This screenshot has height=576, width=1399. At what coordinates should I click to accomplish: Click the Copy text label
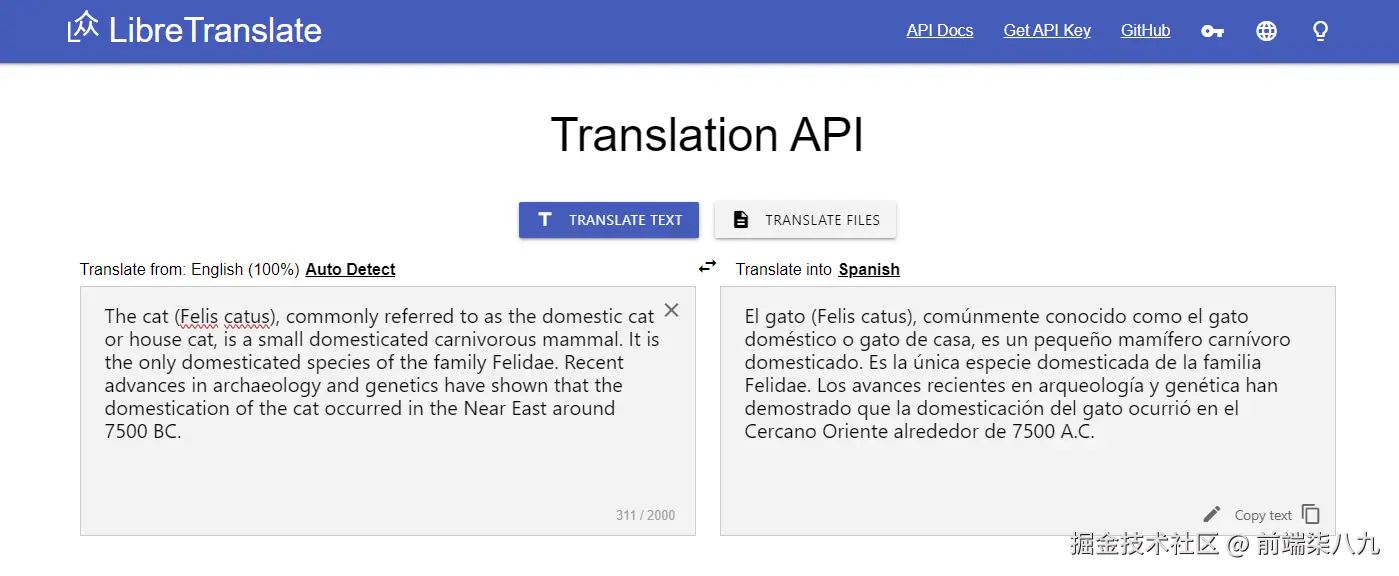(1263, 515)
